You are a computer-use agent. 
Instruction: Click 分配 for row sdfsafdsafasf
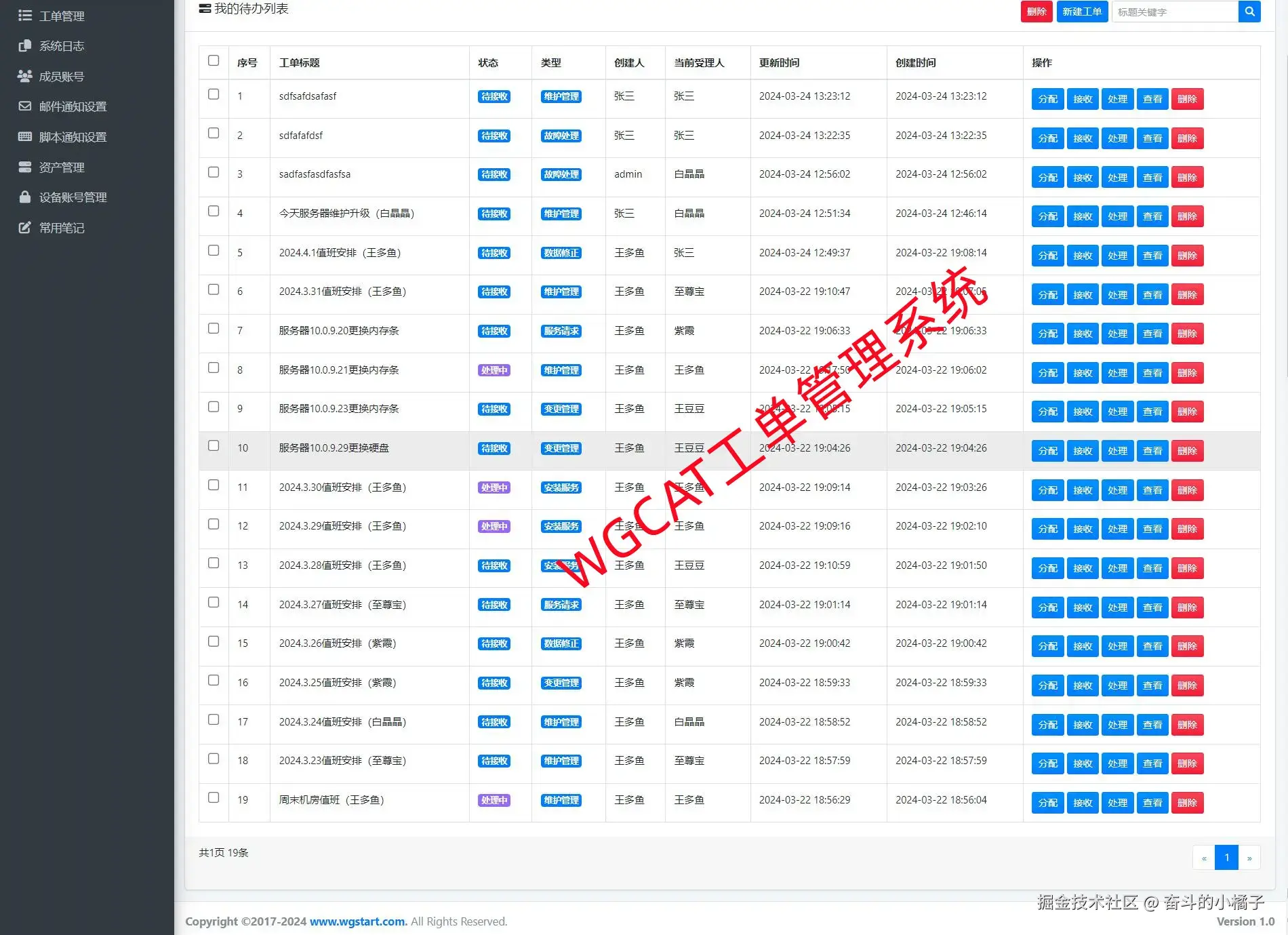1047,99
